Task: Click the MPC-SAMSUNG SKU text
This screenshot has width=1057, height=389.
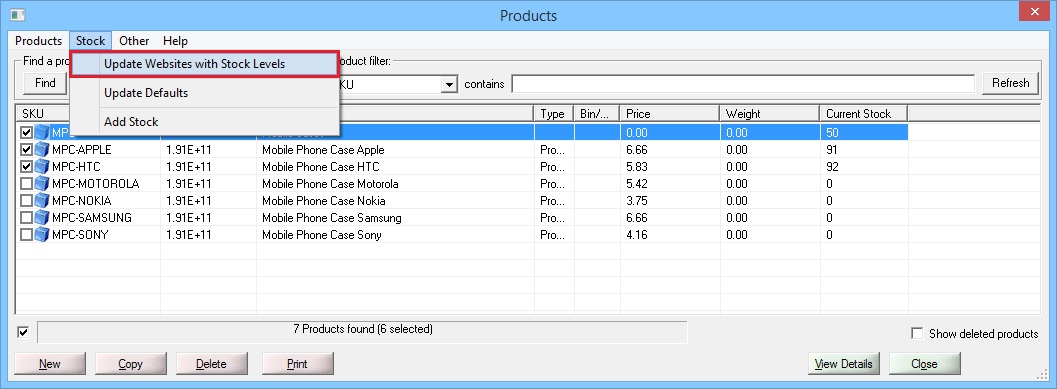Action: [x=92, y=218]
